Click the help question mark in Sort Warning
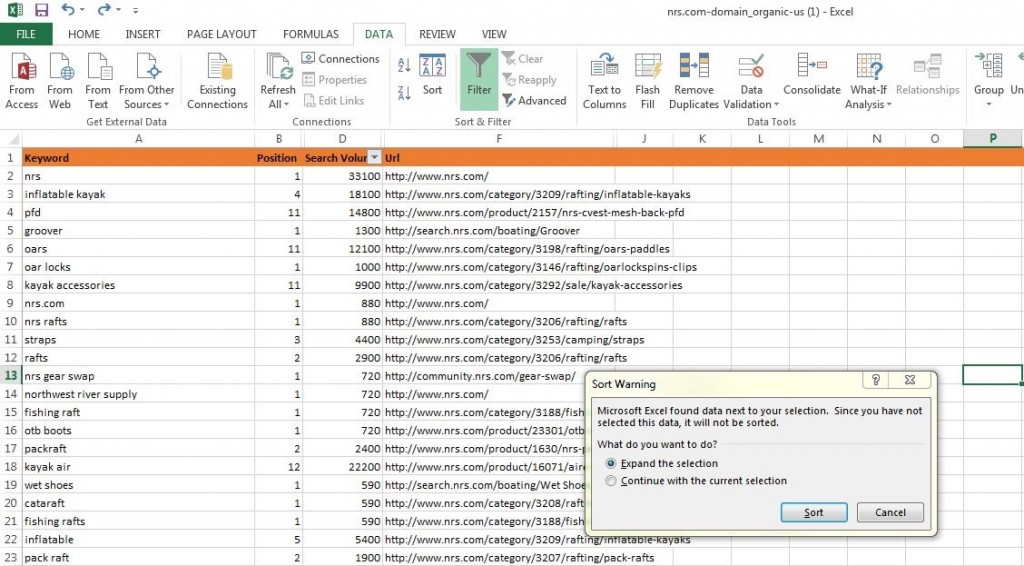This screenshot has height=566, width=1024. [x=876, y=380]
